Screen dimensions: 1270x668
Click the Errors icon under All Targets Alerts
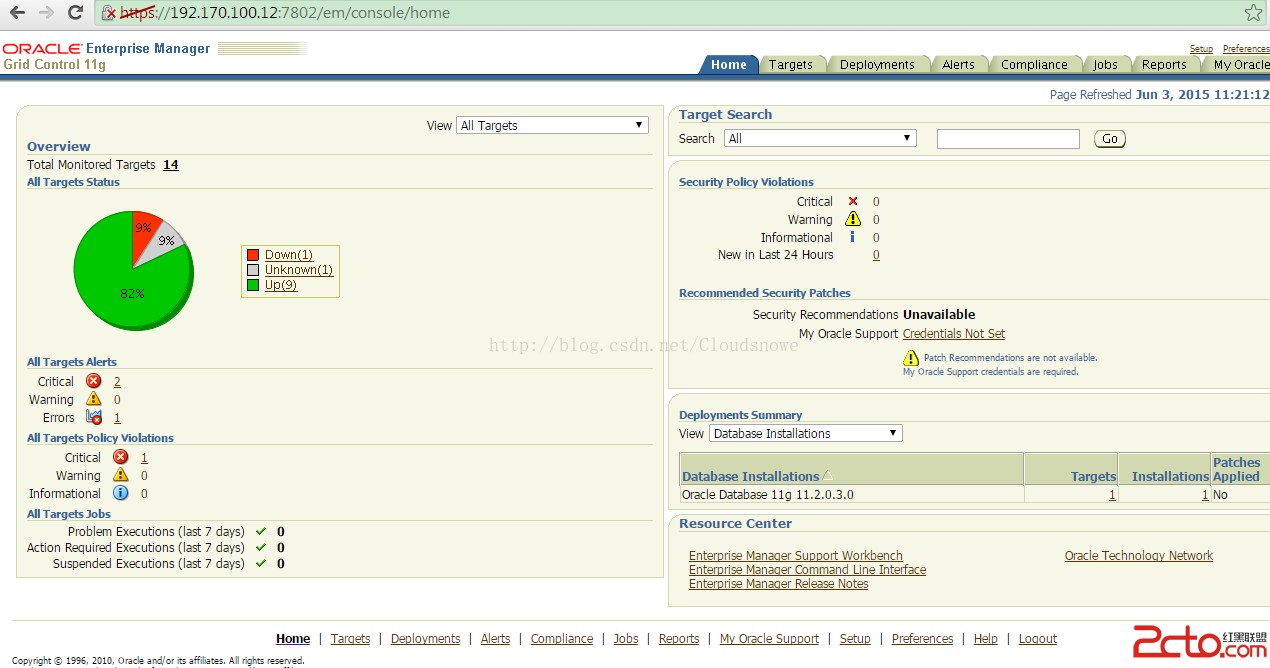click(x=94, y=417)
